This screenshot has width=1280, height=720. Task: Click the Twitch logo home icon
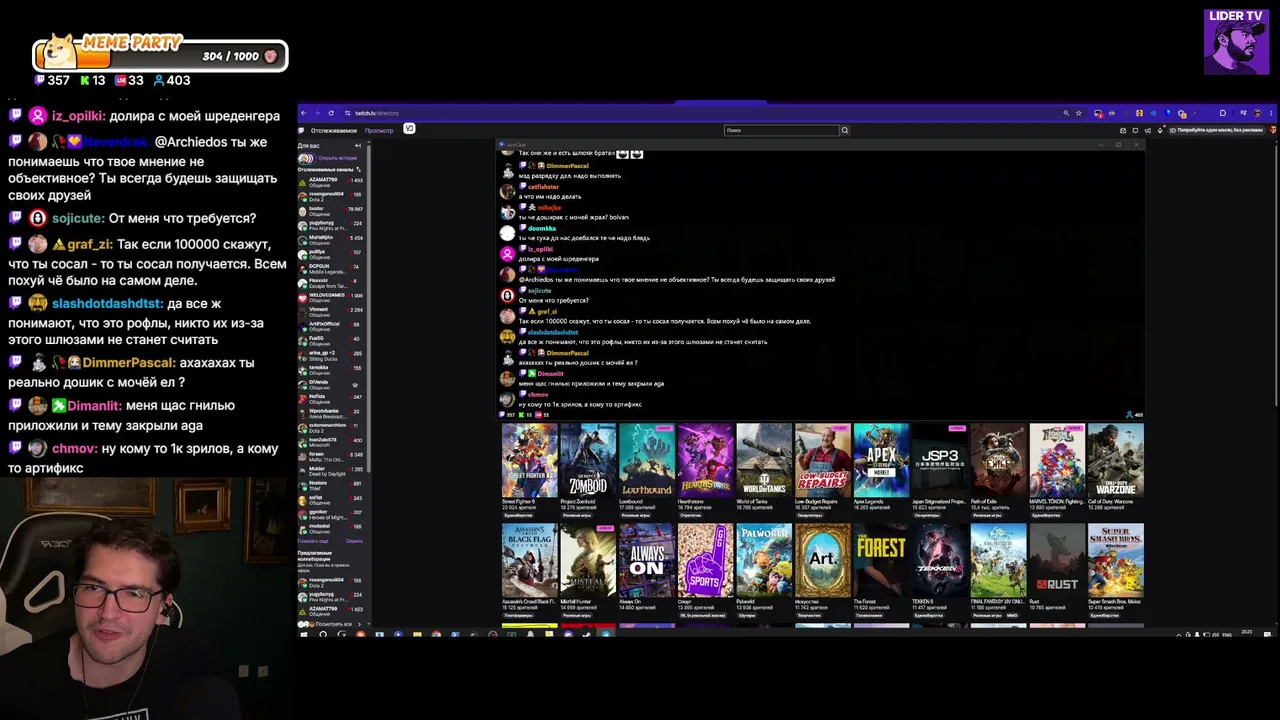click(x=301, y=130)
